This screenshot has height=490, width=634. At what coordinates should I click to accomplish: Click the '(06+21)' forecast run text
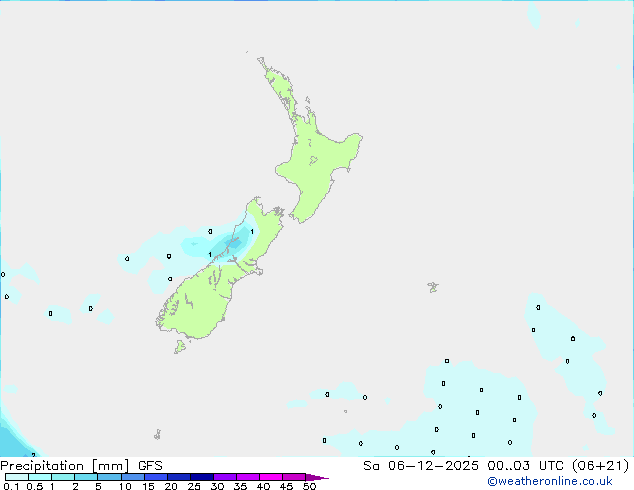tap(600, 466)
